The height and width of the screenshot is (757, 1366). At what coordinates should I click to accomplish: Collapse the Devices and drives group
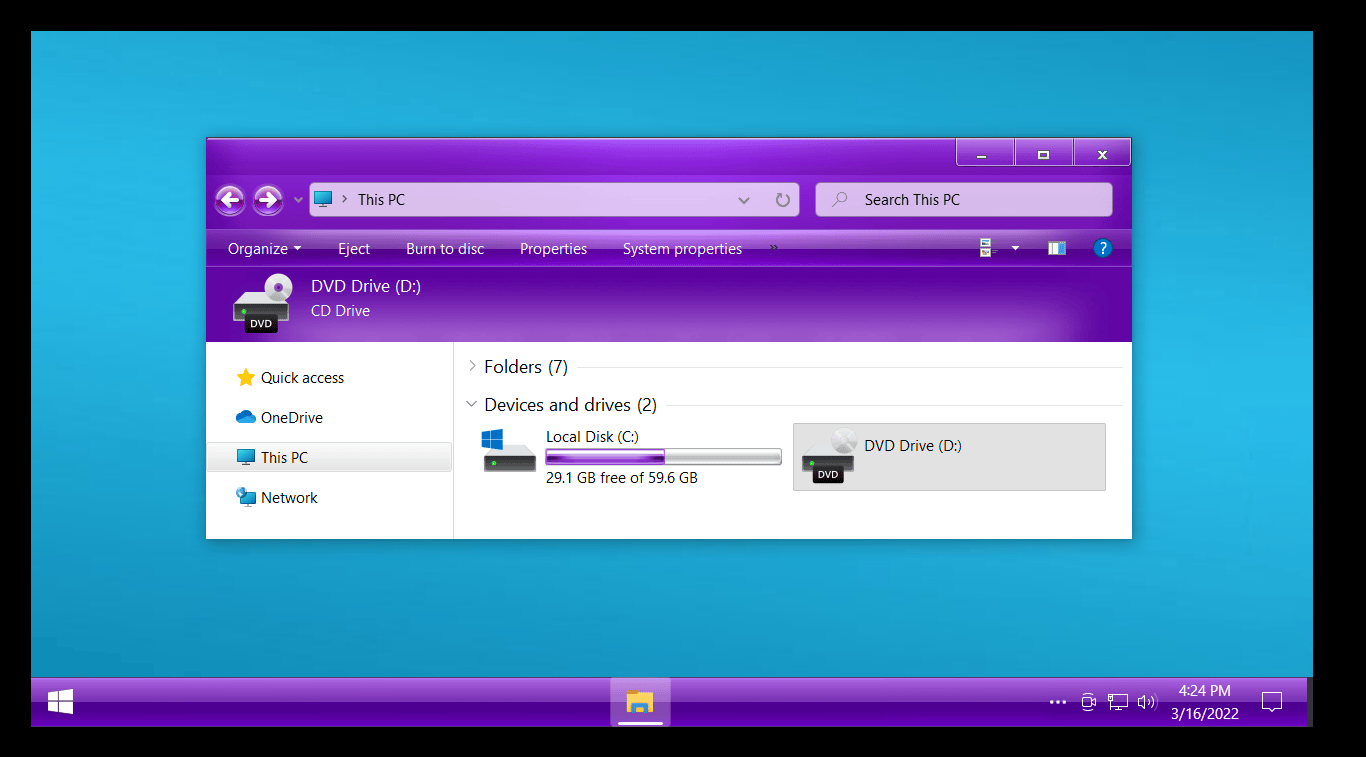click(x=472, y=404)
